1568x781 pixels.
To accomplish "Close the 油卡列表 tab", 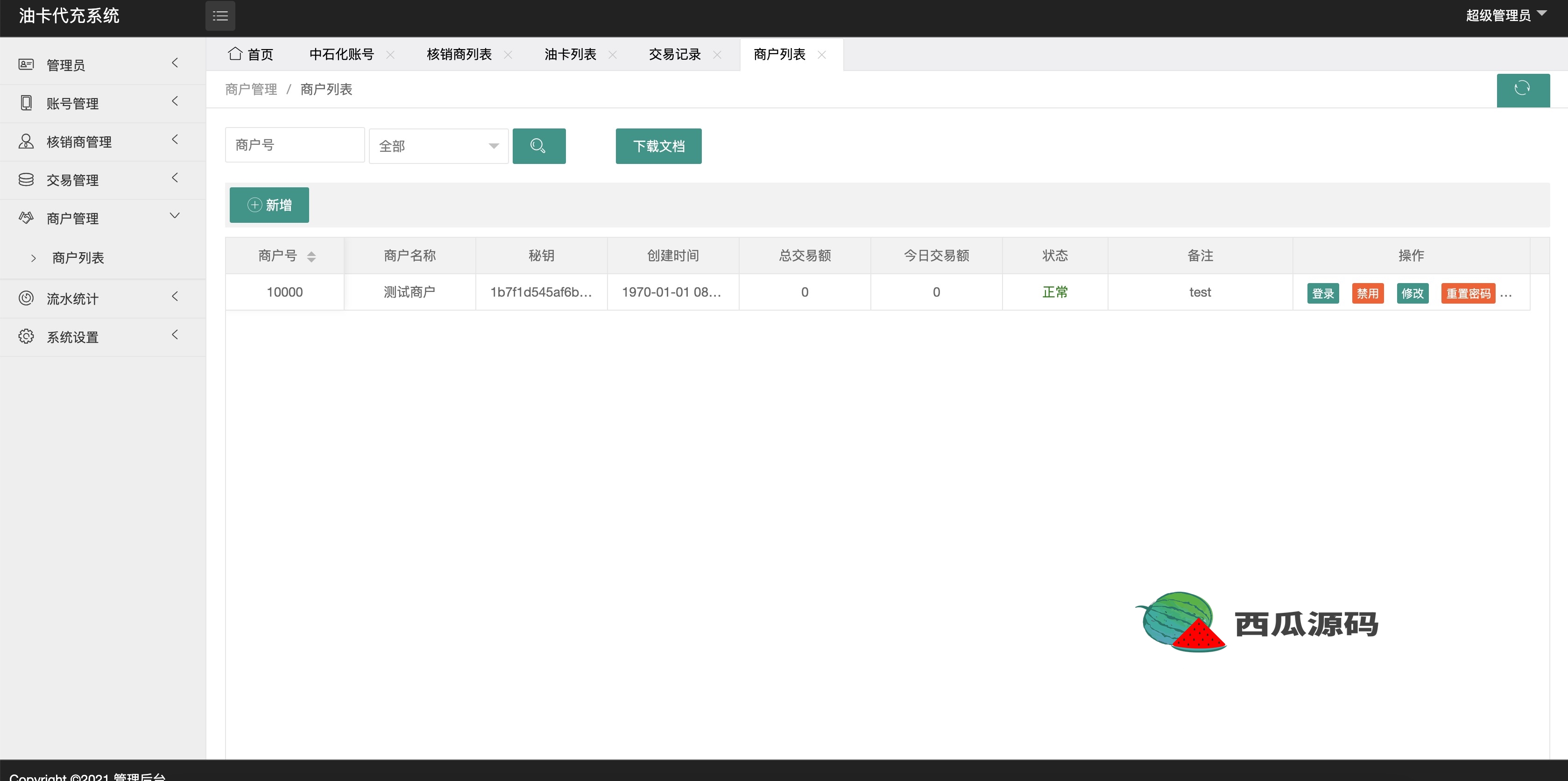I will (x=612, y=55).
